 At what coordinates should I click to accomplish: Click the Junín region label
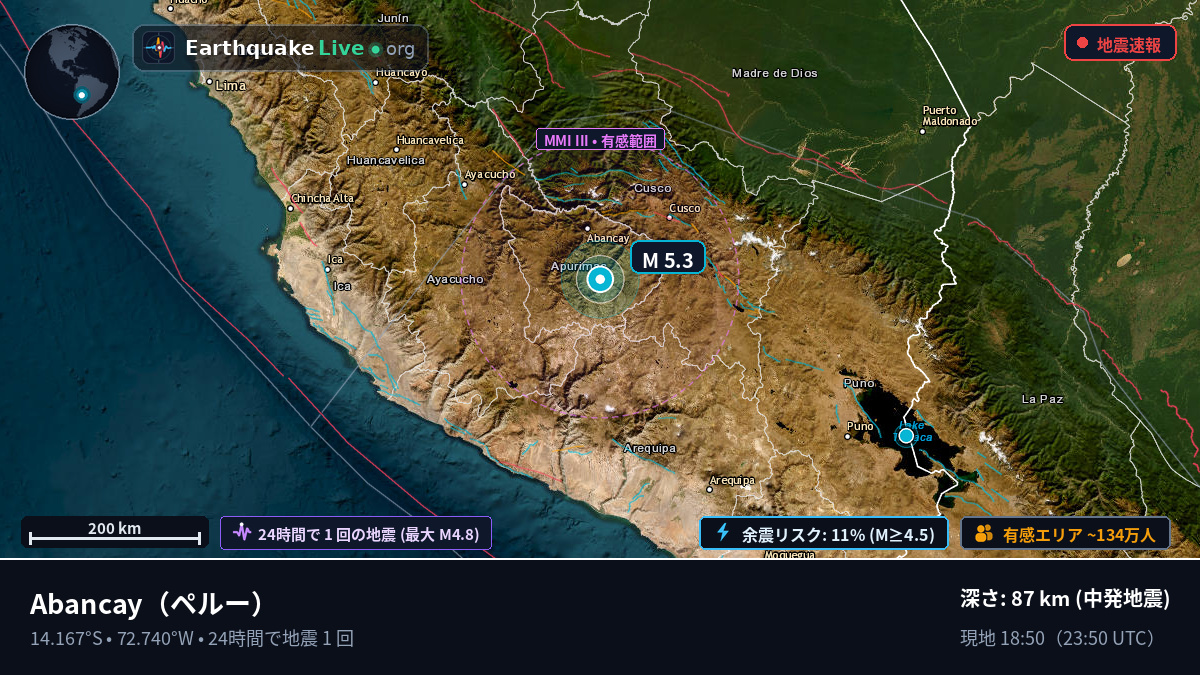[x=393, y=18]
